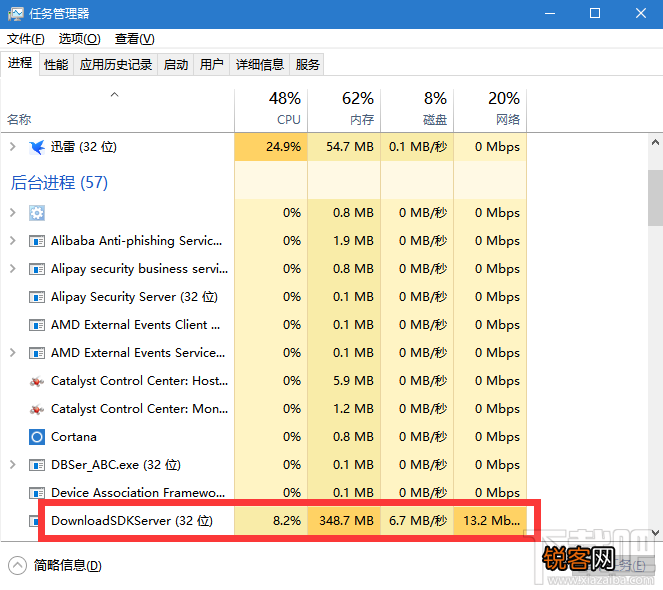
Task: Expand DBSer_ABC.exe (32 位) row
Action: 13,464
